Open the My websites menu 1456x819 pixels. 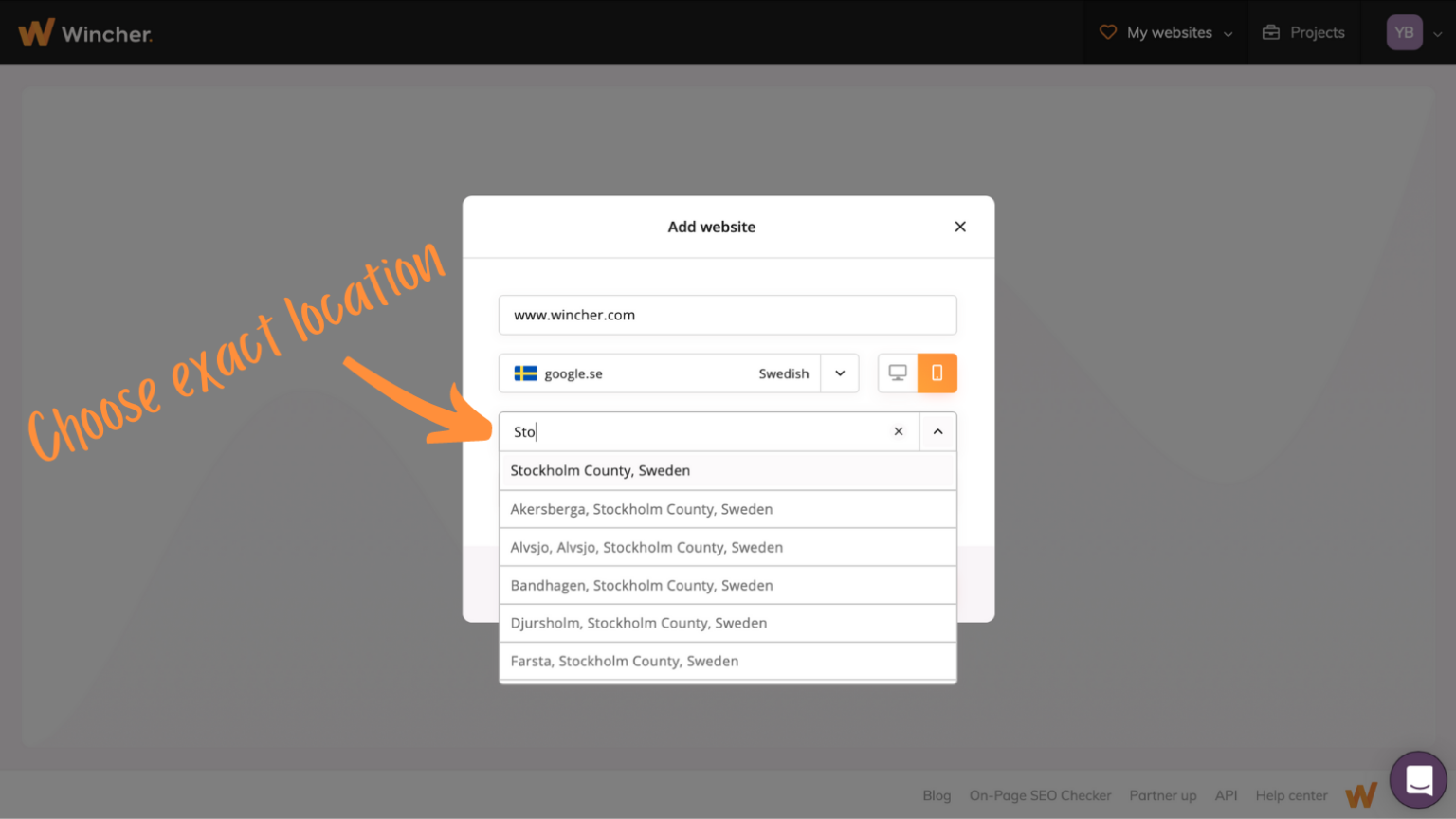[x=1168, y=32]
